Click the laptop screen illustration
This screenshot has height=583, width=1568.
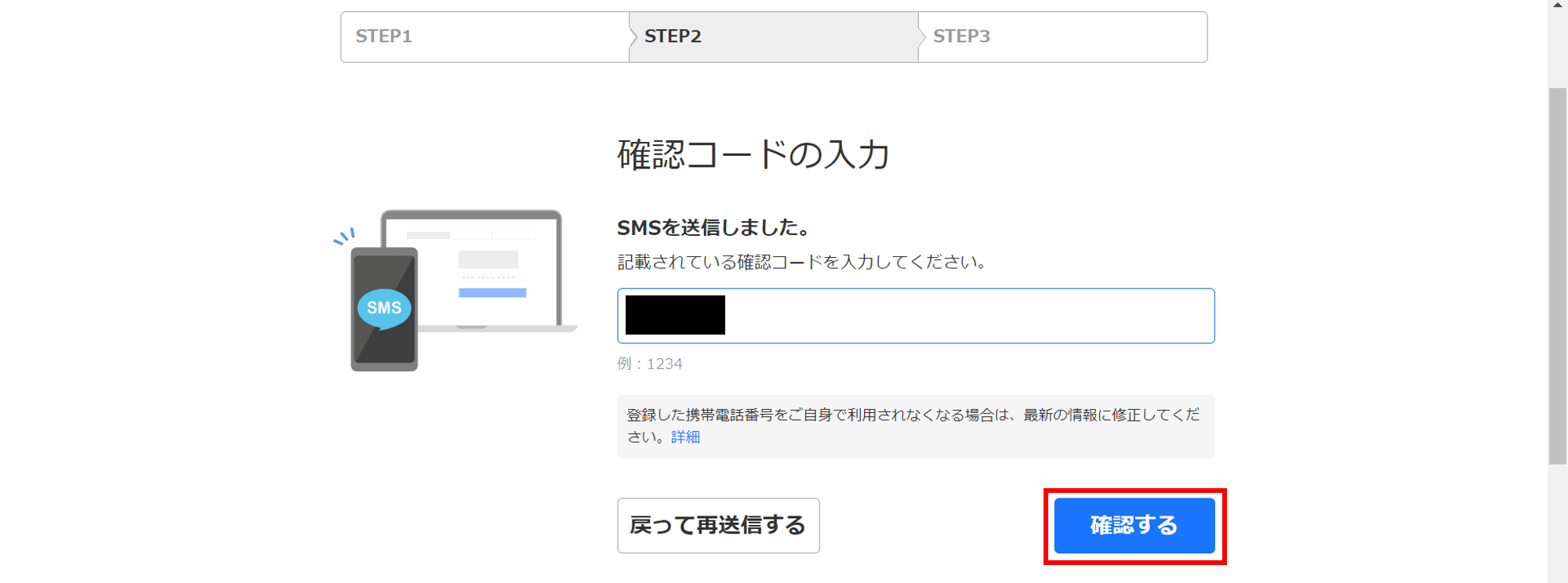tap(471, 268)
